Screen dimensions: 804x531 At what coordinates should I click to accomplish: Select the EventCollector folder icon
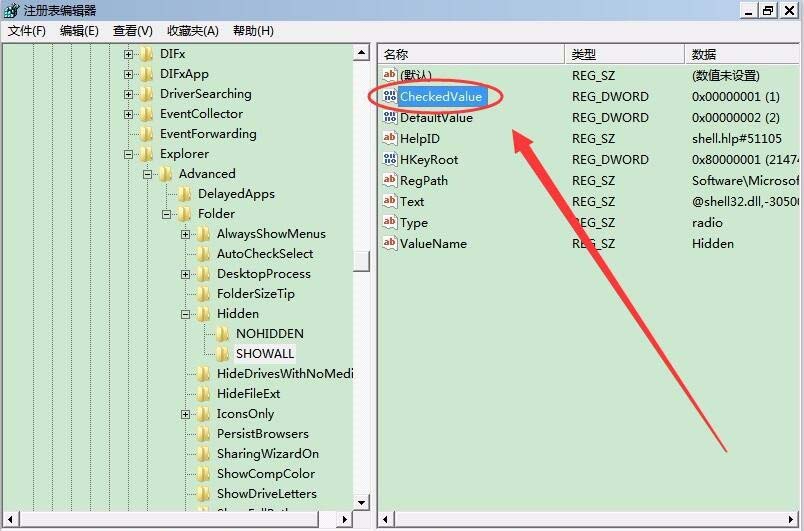(147, 114)
